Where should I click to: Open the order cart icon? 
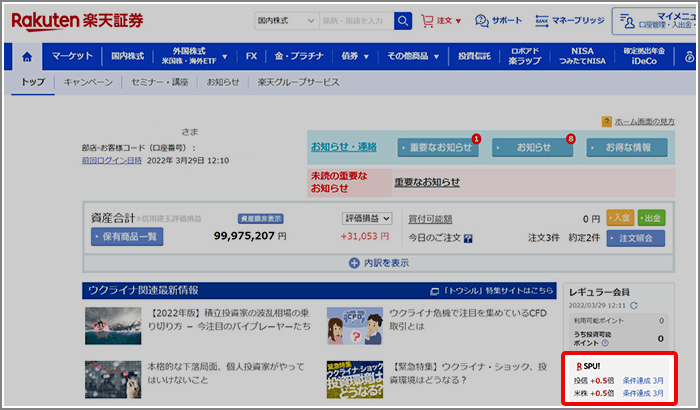click(x=427, y=21)
